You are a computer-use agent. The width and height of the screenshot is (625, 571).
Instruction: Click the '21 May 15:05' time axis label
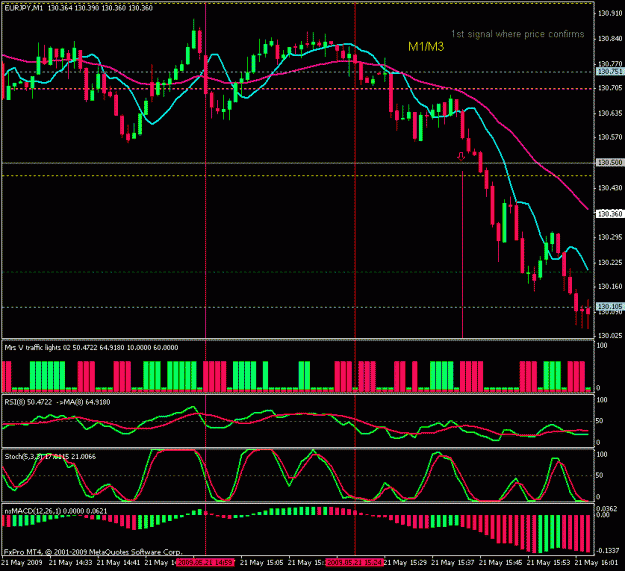[x=262, y=563]
